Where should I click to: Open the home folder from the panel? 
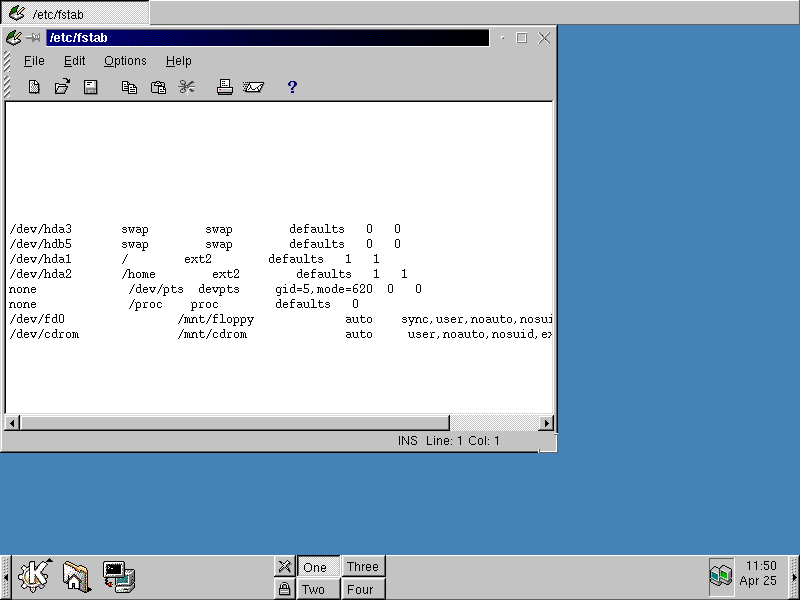(77, 576)
